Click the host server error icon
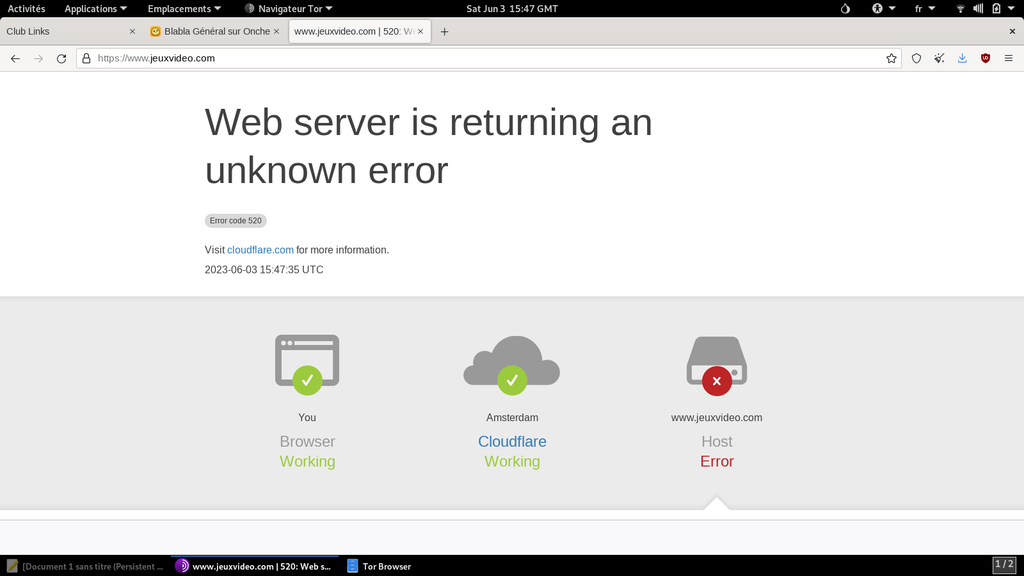1024x576 pixels. point(716,366)
